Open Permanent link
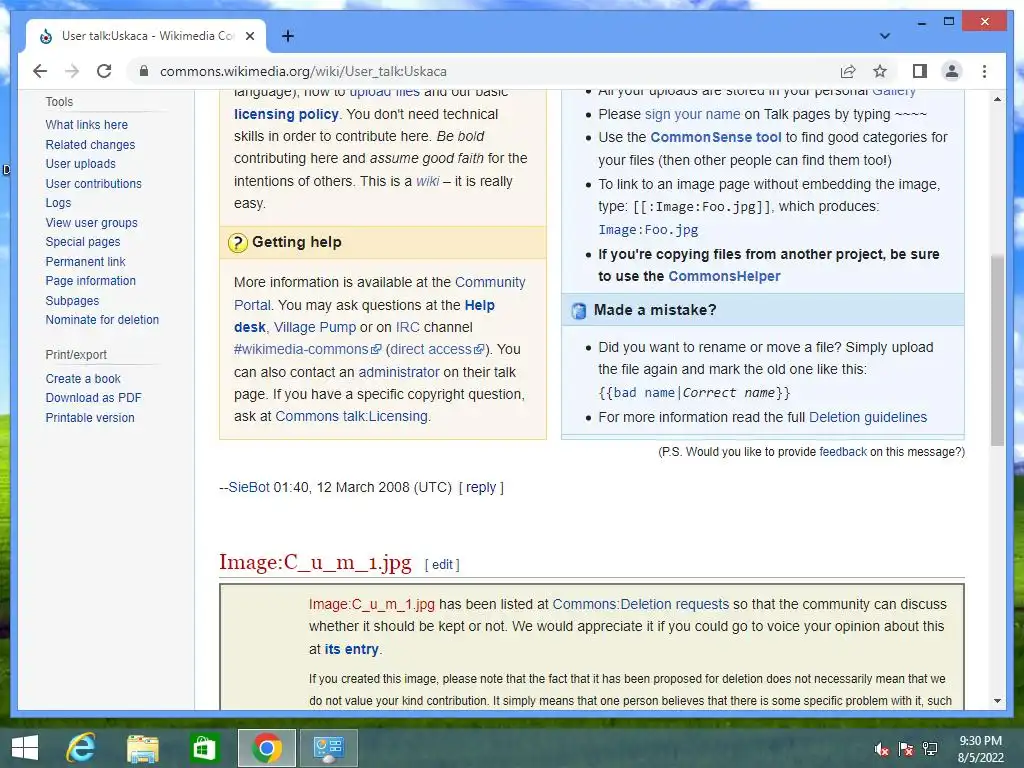 (x=86, y=261)
